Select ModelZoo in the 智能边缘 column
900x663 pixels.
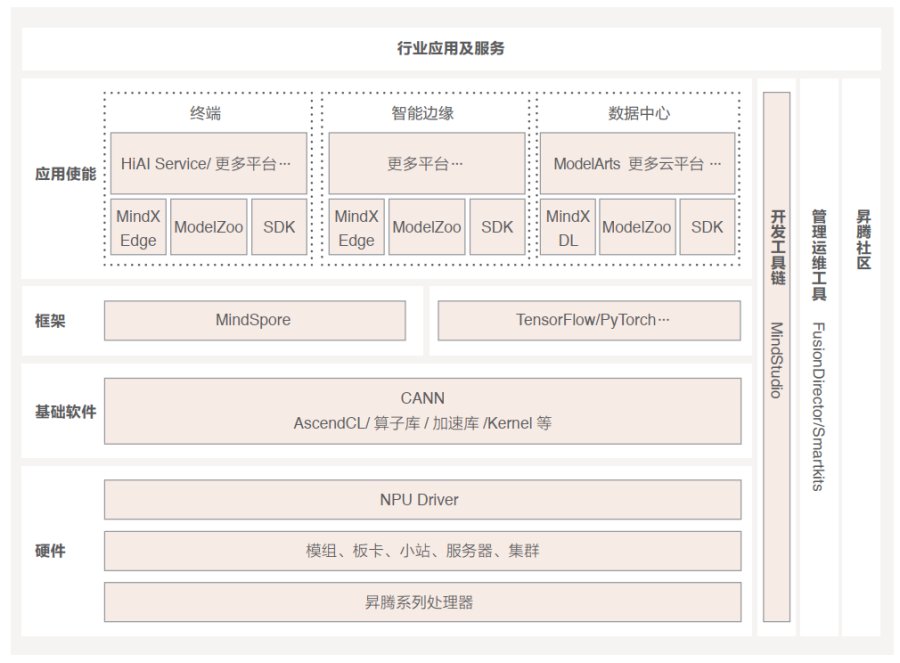[x=426, y=227]
